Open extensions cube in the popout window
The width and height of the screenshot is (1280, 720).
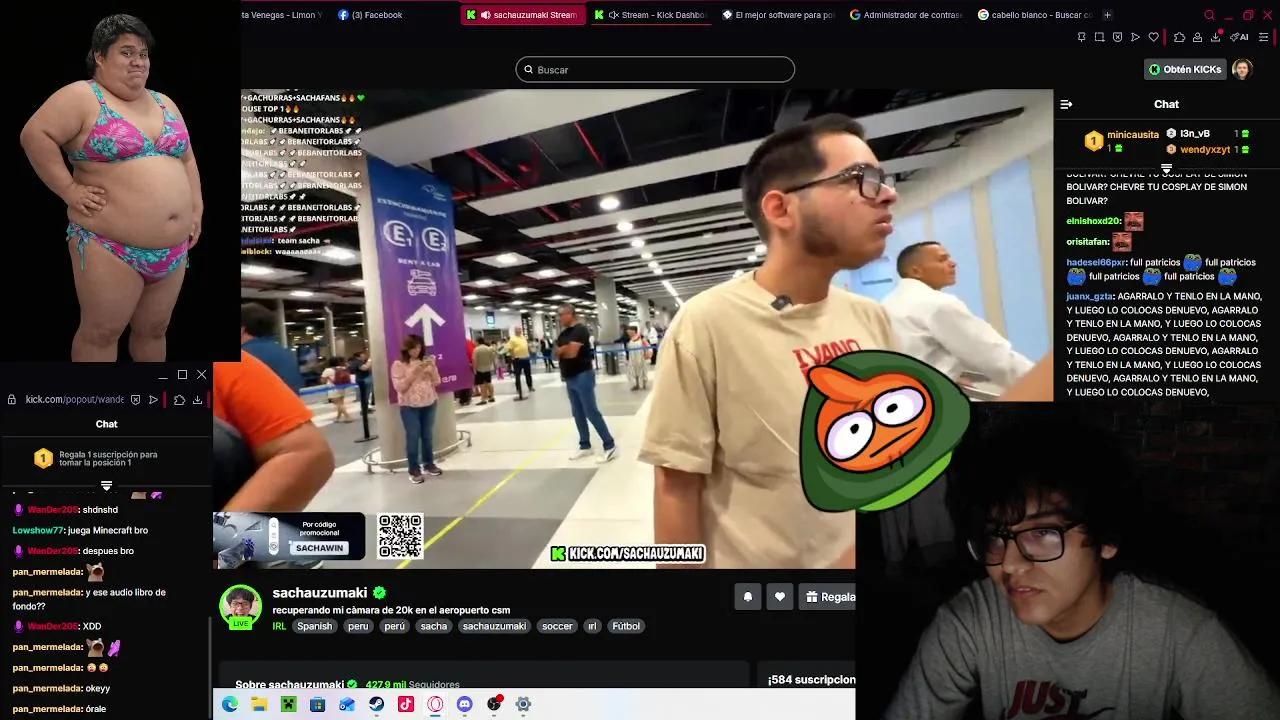179,399
